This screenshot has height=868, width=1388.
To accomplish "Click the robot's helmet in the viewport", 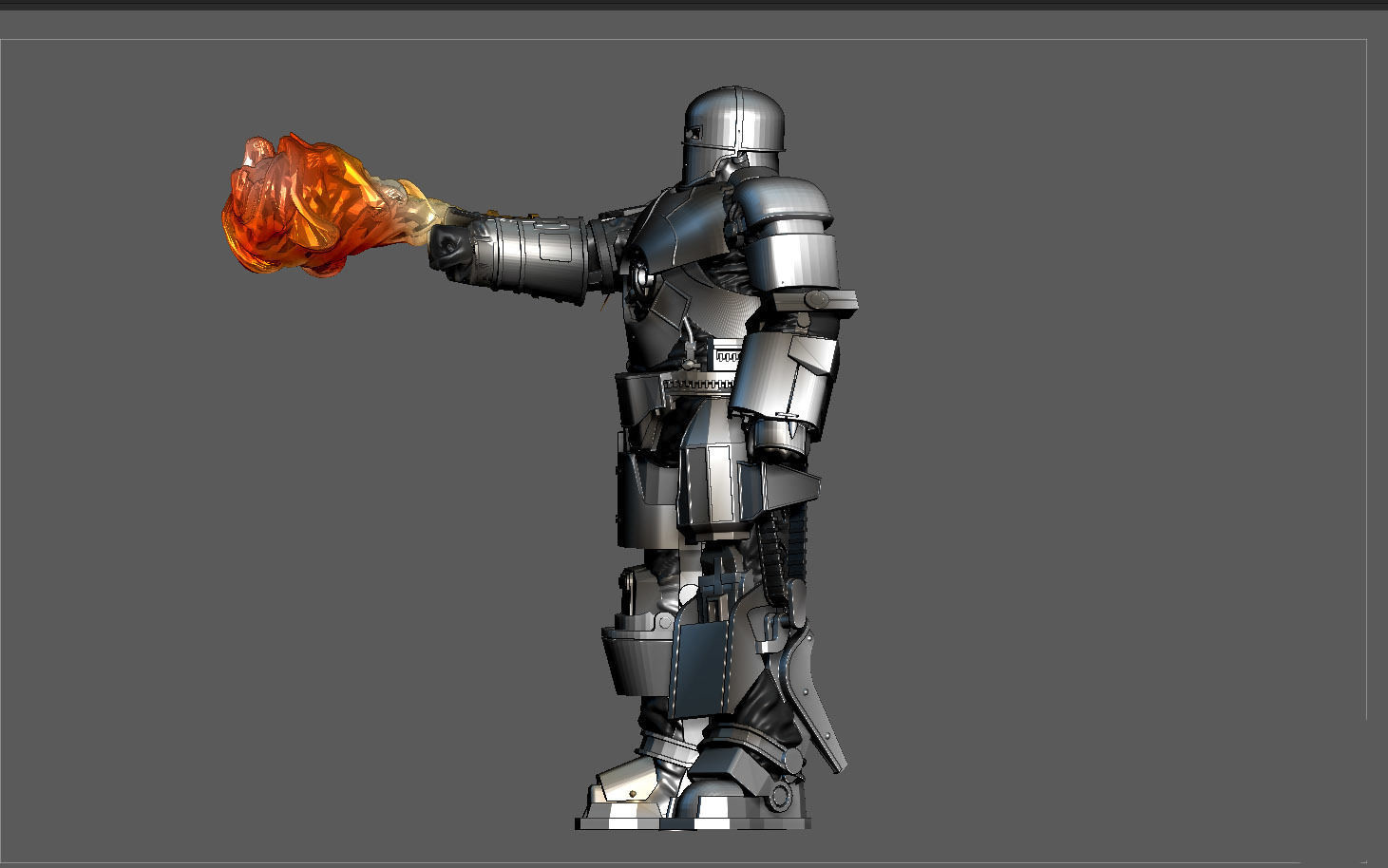I will pos(734,133).
